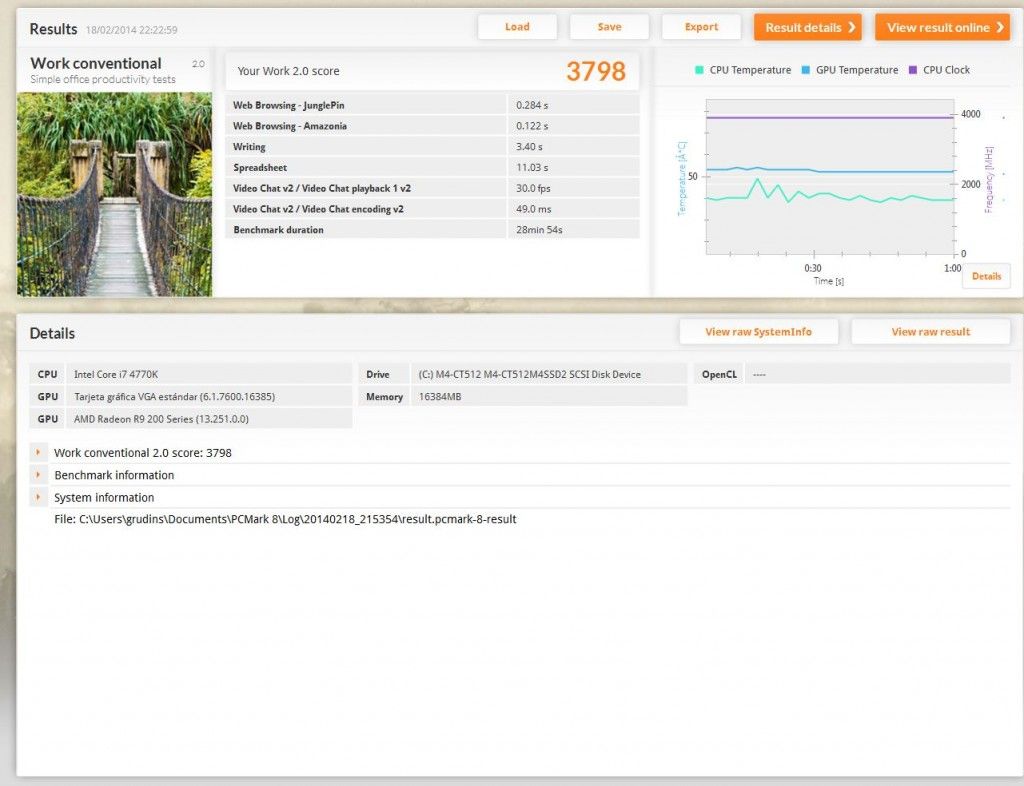Image resolution: width=1024 pixels, height=786 pixels.
Task: Select the Web Browsing - JunglePin row
Action: (x=432, y=105)
